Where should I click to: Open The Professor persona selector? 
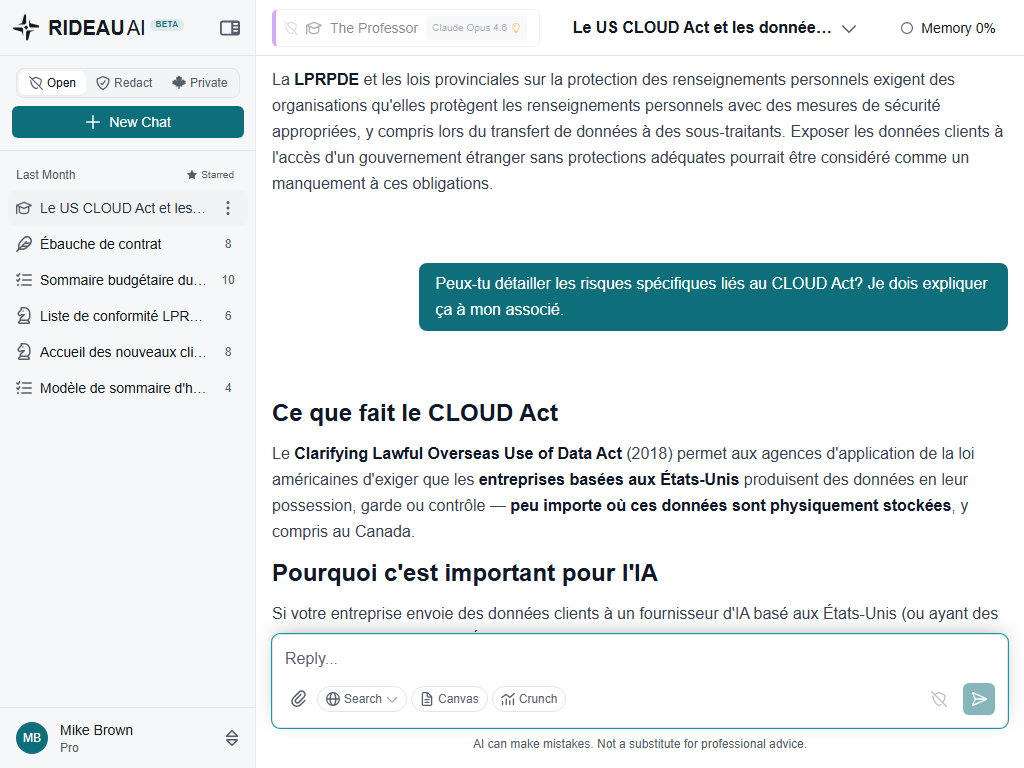[406, 28]
